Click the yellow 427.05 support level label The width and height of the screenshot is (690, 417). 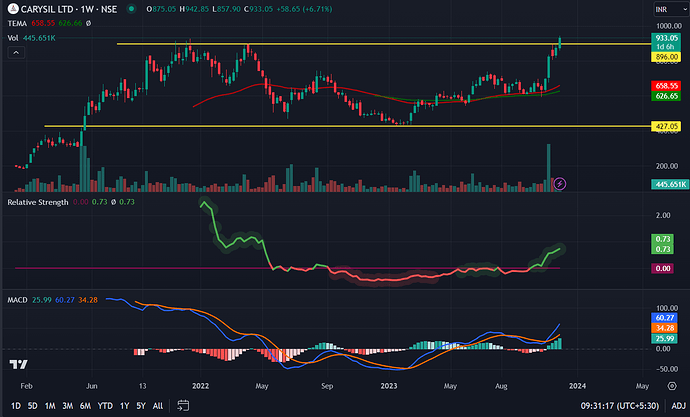[x=666, y=126]
